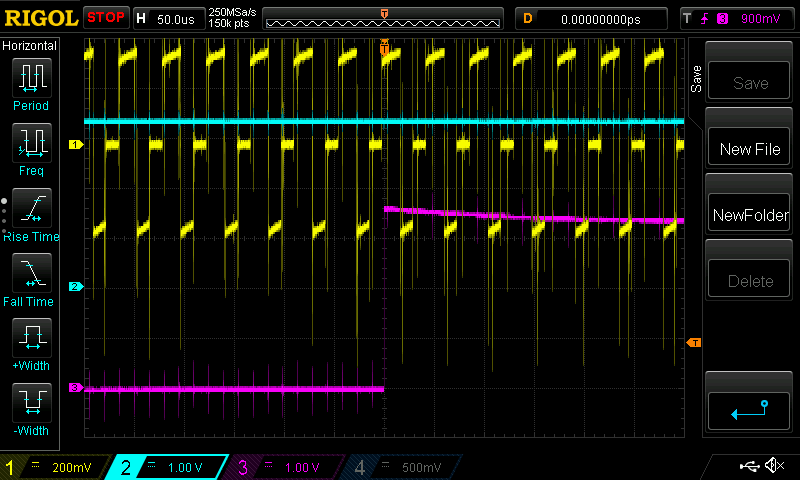This screenshot has width=800, height=480.
Task: Click the Delete button
Action: (749, 279)
